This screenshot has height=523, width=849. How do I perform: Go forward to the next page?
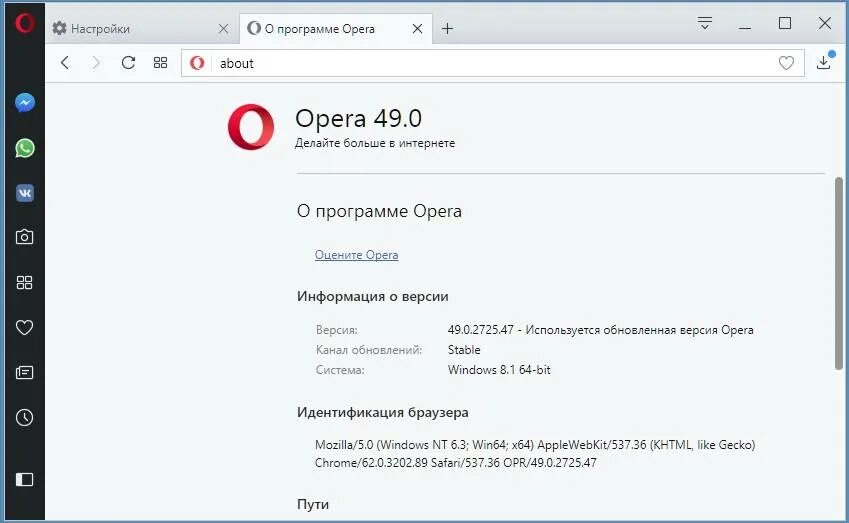(x=96, y=63)
